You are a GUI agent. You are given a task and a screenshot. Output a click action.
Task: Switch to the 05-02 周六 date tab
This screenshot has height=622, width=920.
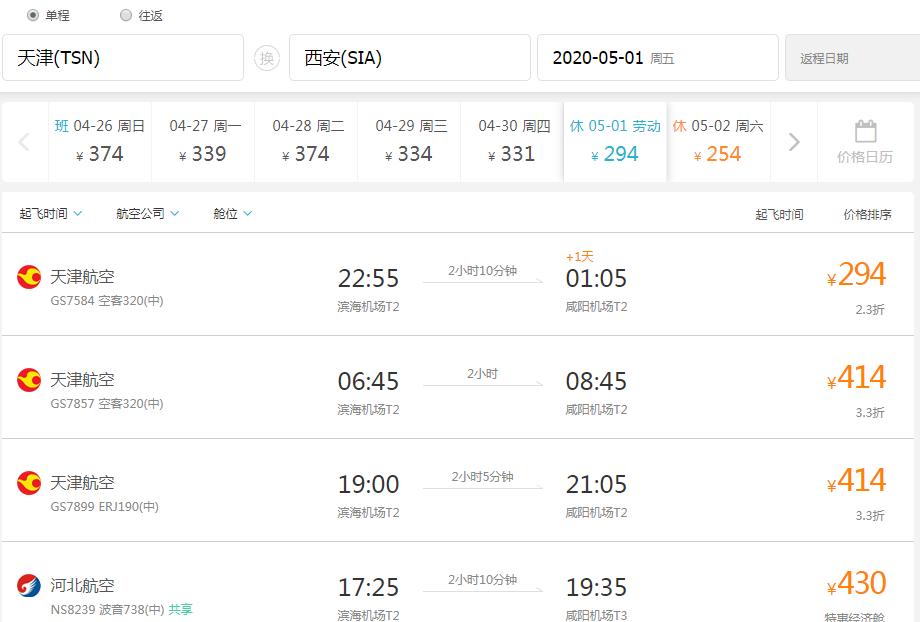coord(717,141)
